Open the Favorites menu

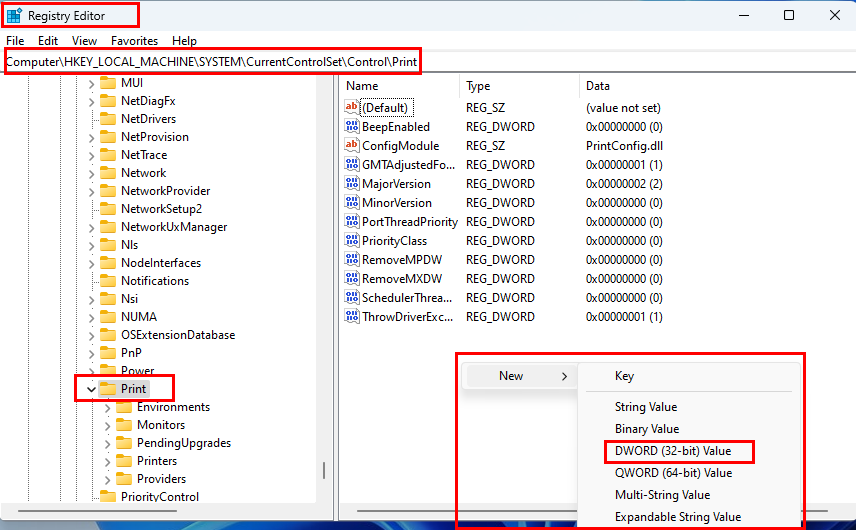point(134,41)
